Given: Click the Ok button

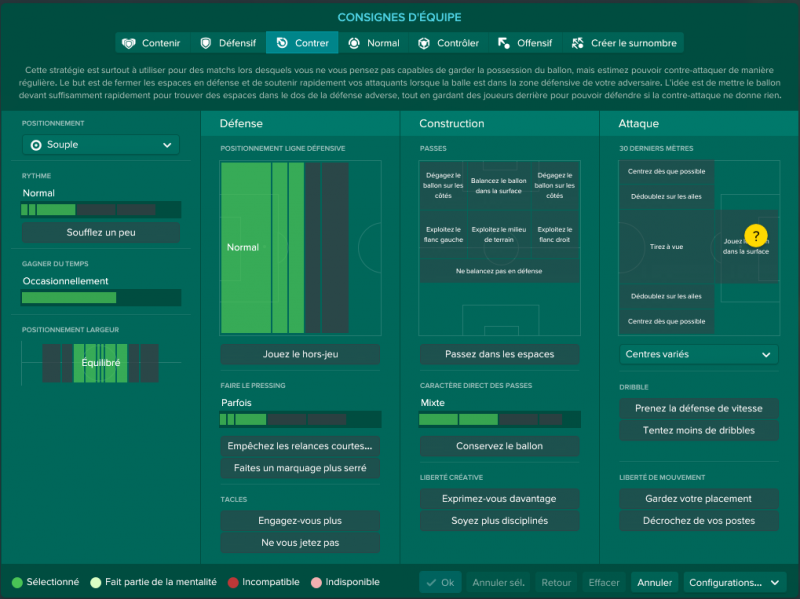Looking at the screenshot, I should click(x=440, y=583).
